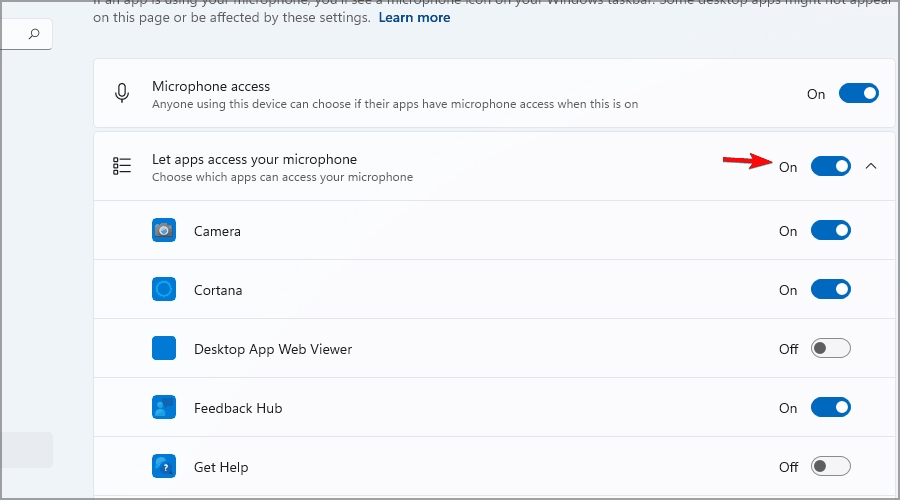Select the Feedback Hub row label

[x=238, y=408]
